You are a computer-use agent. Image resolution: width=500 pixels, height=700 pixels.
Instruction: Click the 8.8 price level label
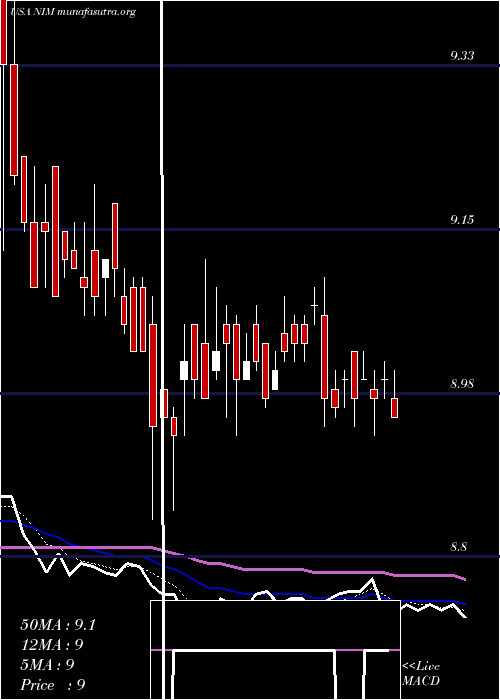click(x=459, y=547)
